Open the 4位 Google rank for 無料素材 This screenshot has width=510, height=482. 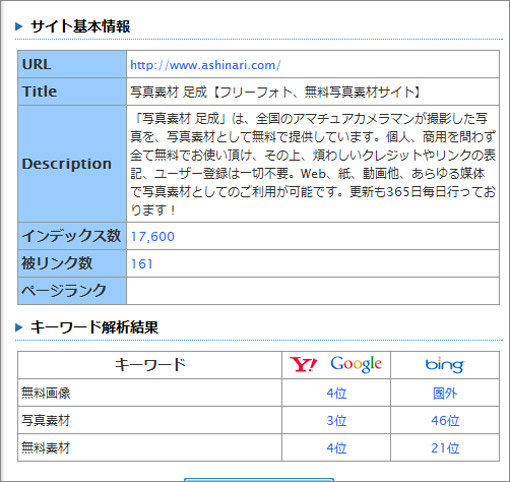(x=336, y=448)
